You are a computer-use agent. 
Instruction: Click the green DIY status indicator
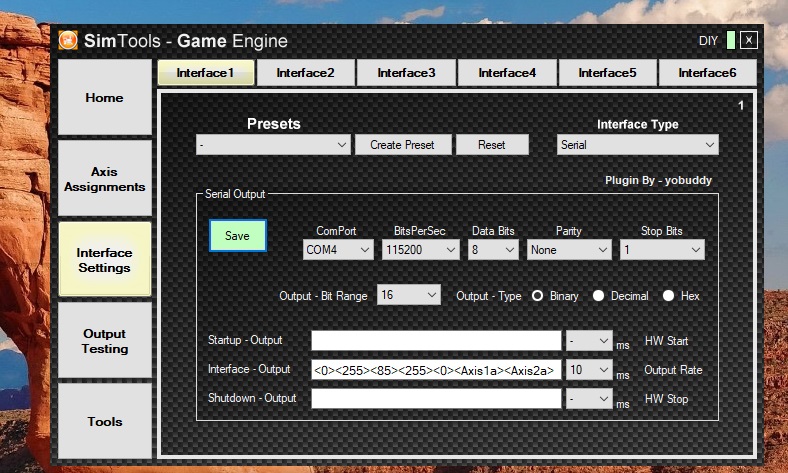pos(731,40)
